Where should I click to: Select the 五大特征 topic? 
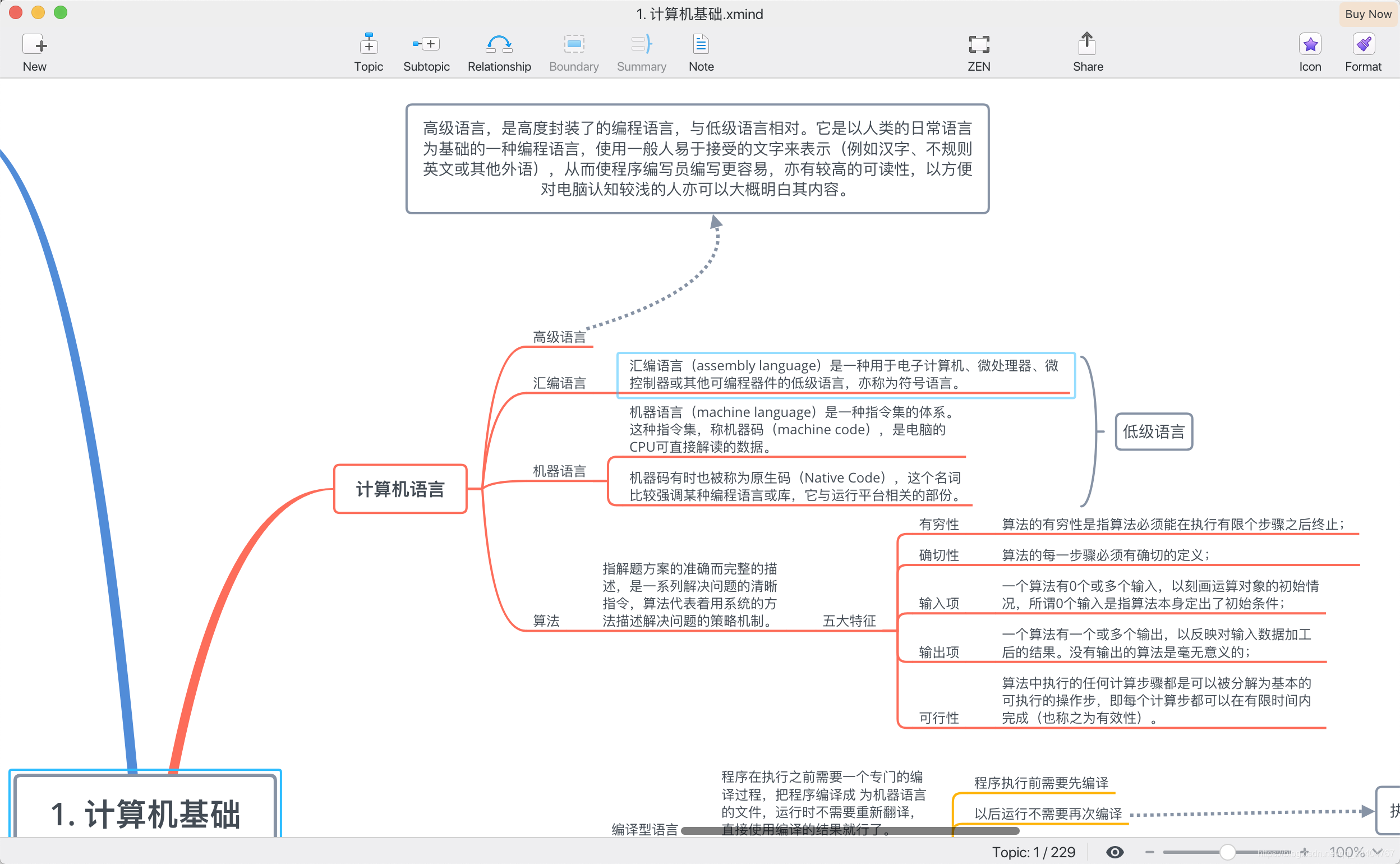tap(849, 621)
